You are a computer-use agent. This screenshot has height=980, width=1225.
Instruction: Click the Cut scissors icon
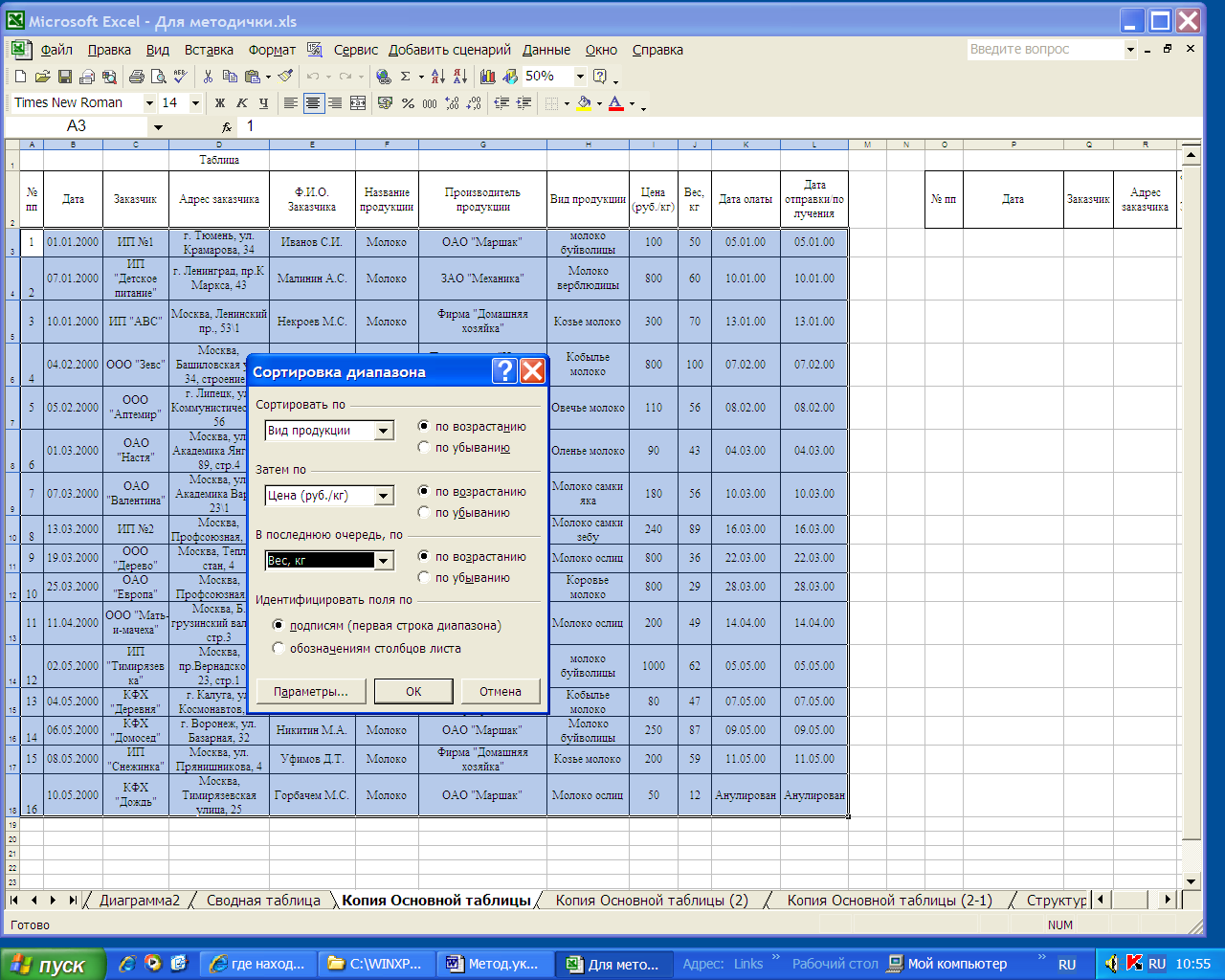pyautogui.click(x=208, y=77)
